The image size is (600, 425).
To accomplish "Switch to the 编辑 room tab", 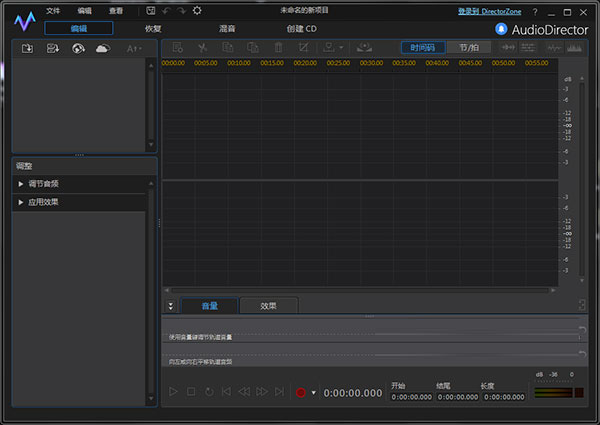I will coord(79,28).
